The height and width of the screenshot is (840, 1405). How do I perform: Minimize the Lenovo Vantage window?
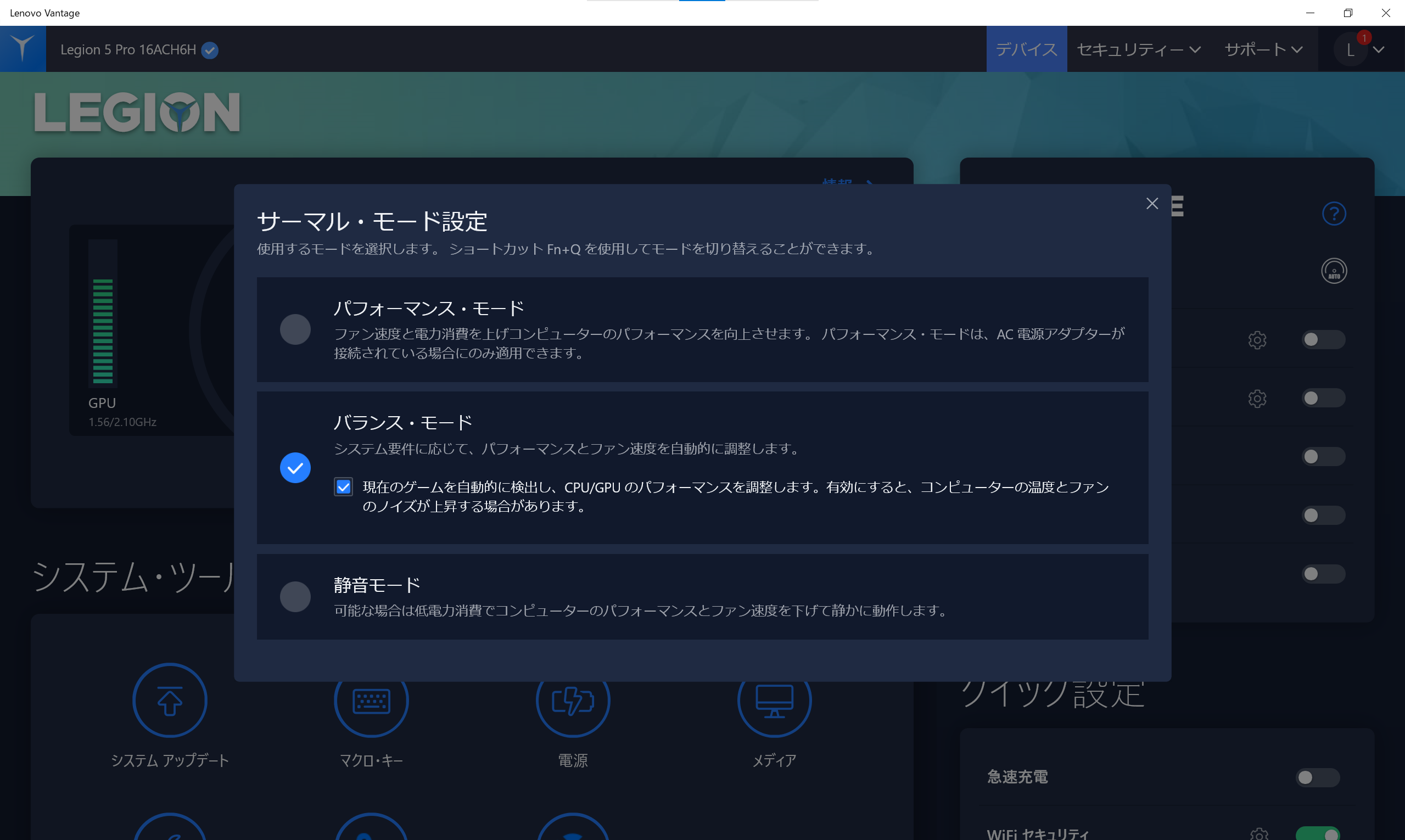pyautogui.click(x=1310, y=13)
